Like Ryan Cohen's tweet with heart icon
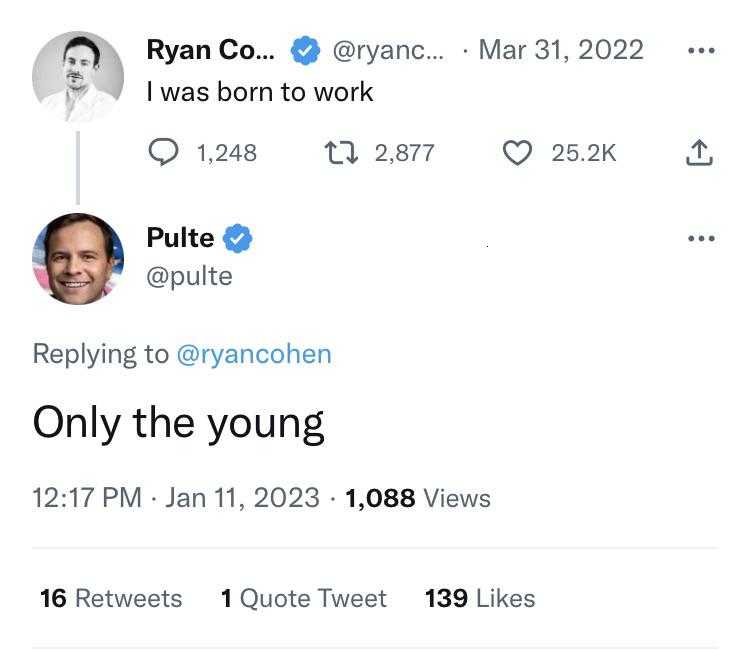The width and height of the screenshot is (750, 649). pos(516,152)
